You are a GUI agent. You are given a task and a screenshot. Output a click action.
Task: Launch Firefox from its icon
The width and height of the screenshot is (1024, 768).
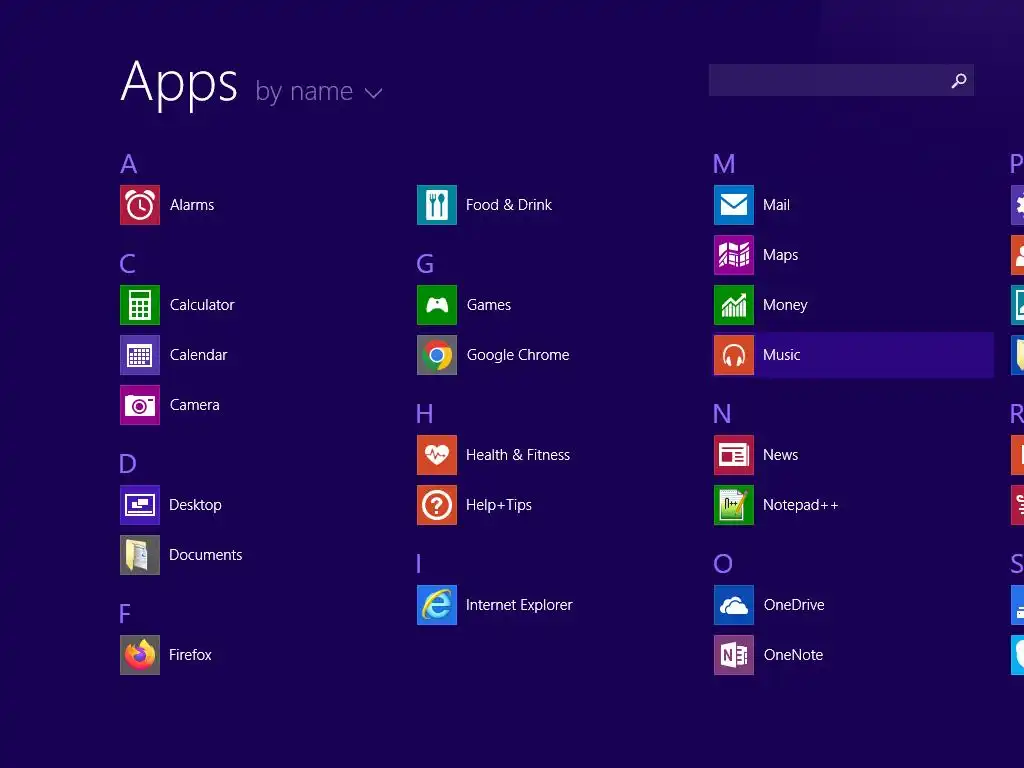coord(140,655)
